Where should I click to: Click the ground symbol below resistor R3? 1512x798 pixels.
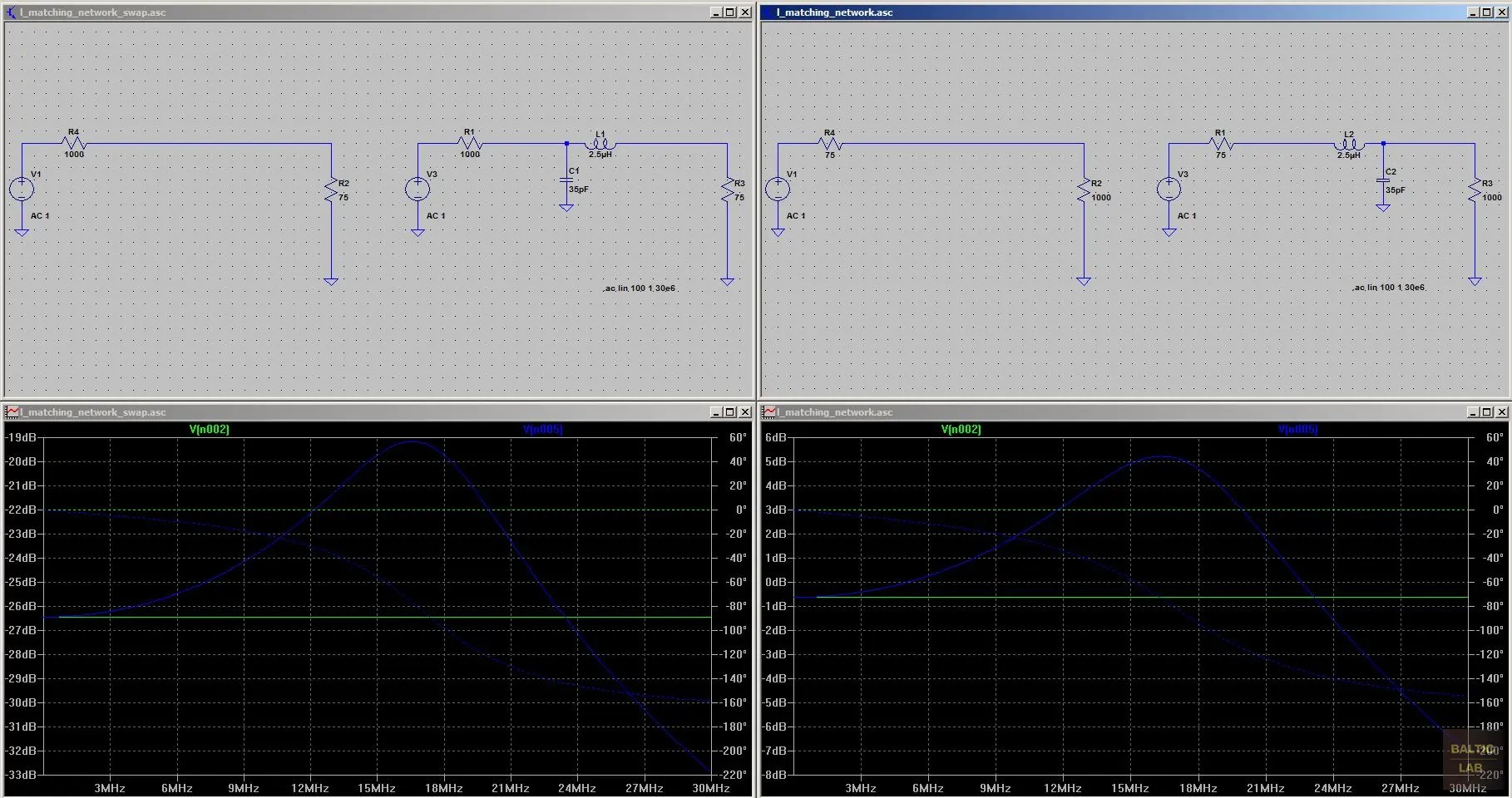coord(727,281)
